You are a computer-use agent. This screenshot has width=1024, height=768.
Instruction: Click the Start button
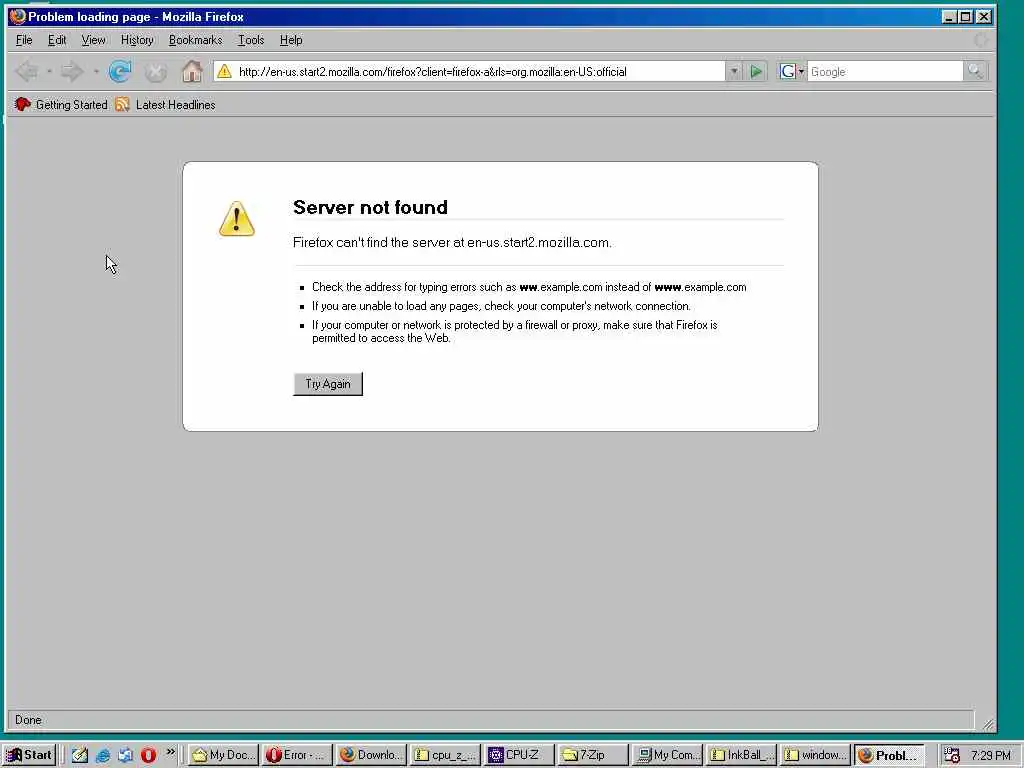[29, 755]
